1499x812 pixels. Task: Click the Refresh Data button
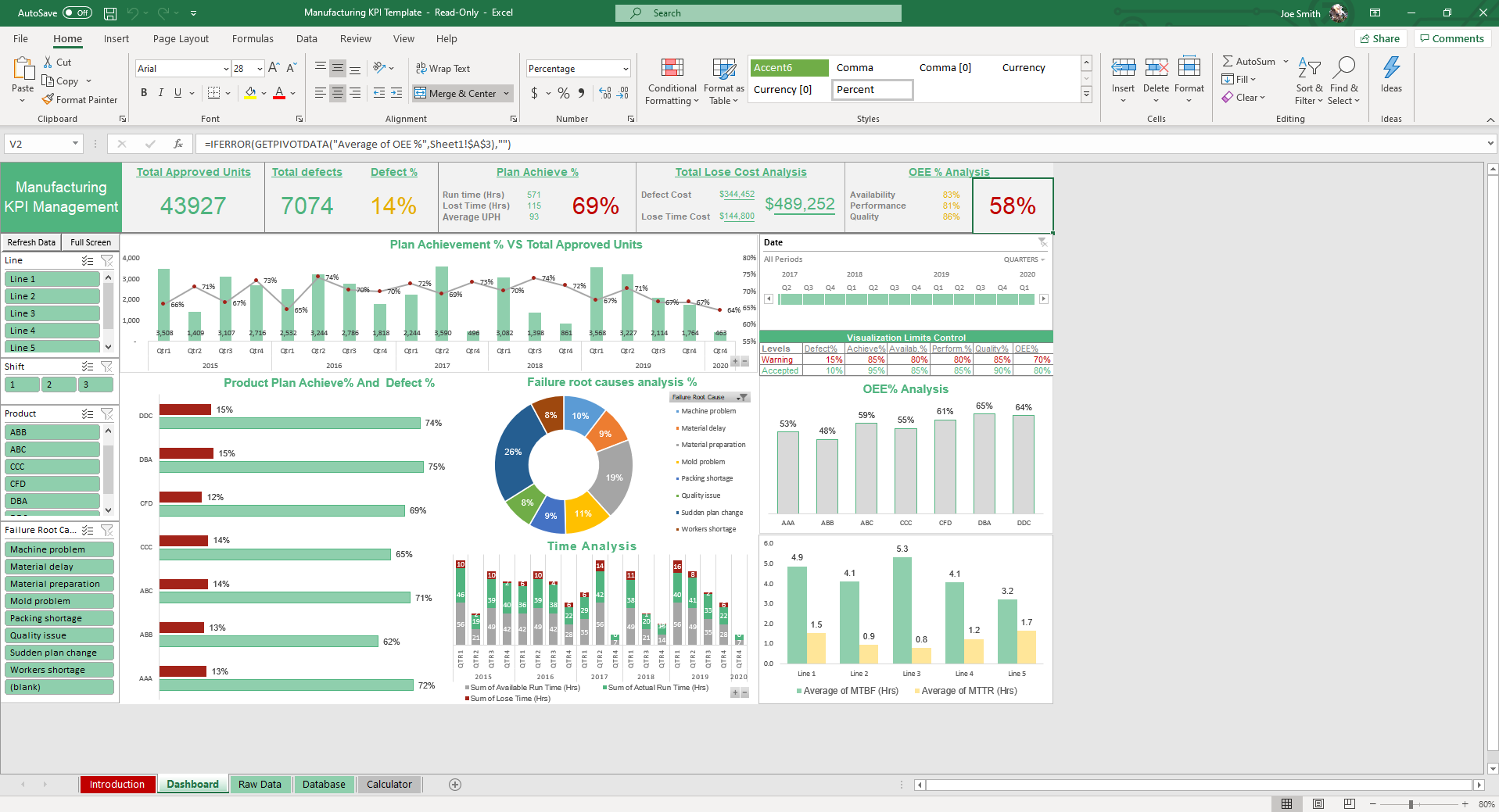[30, 242]
